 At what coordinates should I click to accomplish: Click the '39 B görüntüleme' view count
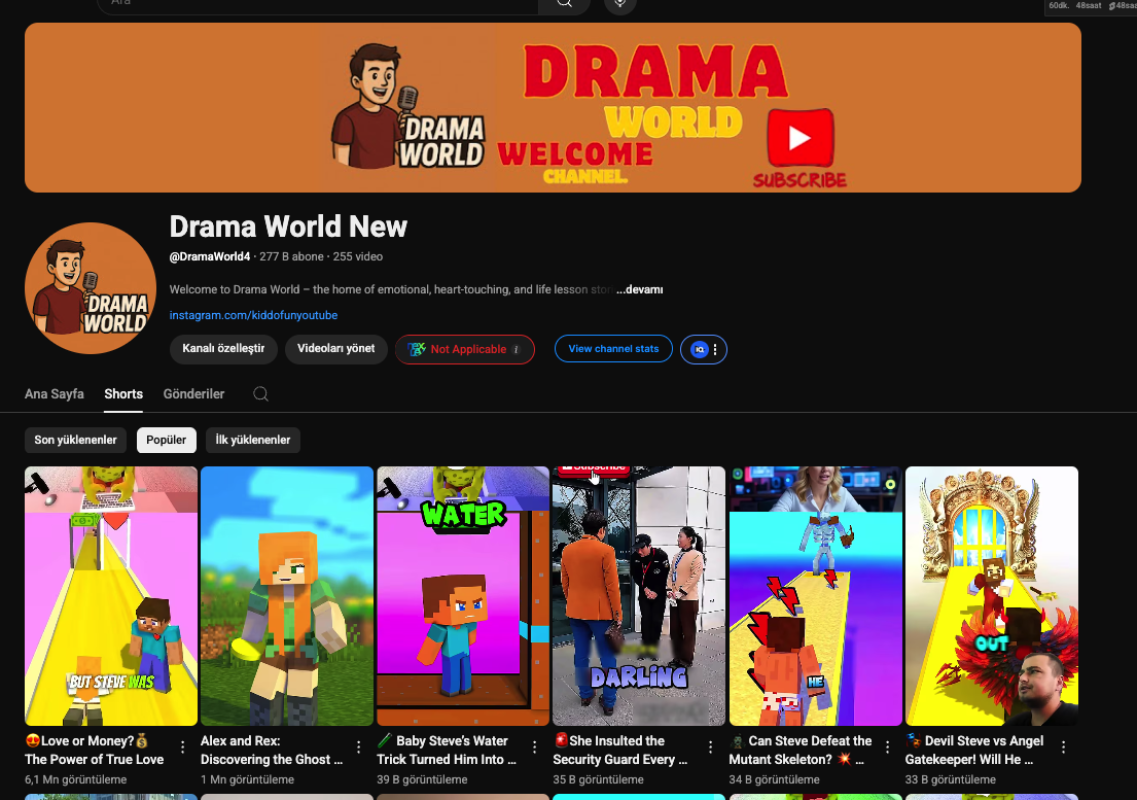(x=422, y=780)
